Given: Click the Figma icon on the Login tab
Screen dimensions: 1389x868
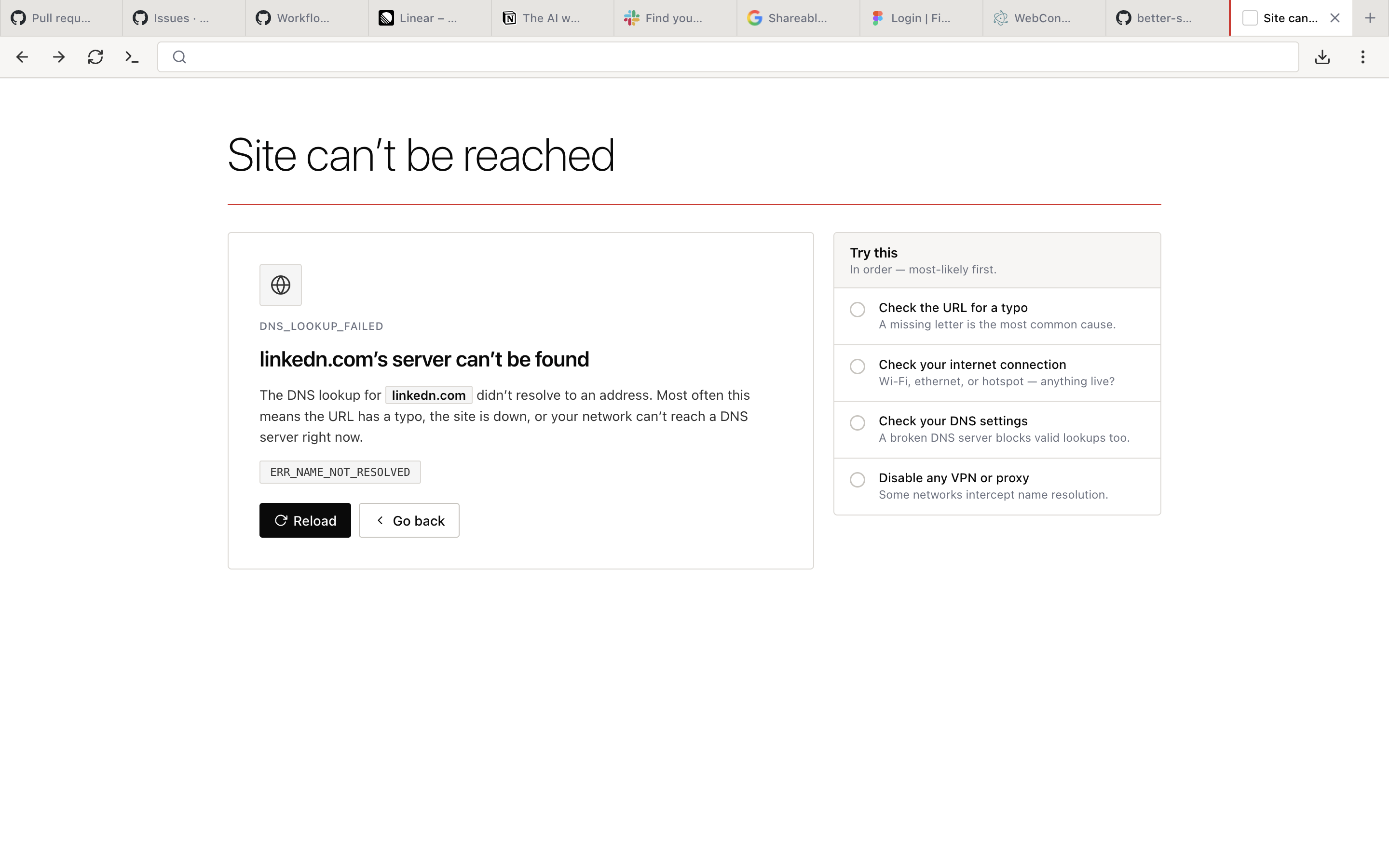Looking at the screenshot, I should [x=878, y=18].
